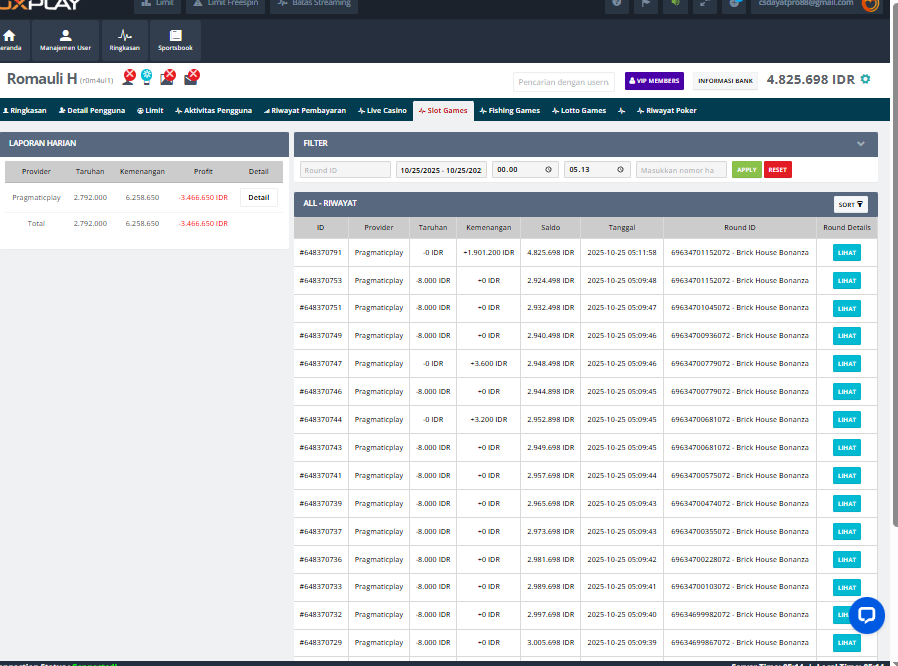The height and width of the screenshot is (666, 898).
Task: Click the start time 00.00 field
Action: coord(525,170)
